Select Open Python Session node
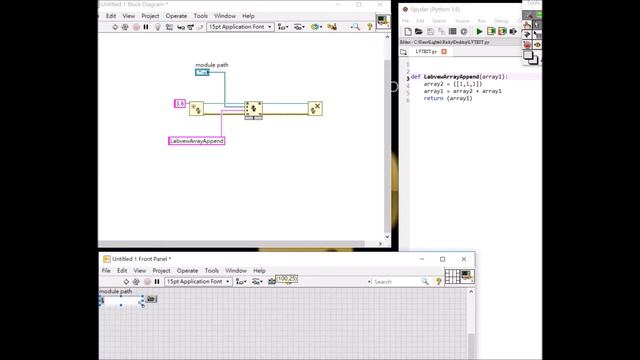The height and width of the screenshot is (360, 640). tap(196, 109)
